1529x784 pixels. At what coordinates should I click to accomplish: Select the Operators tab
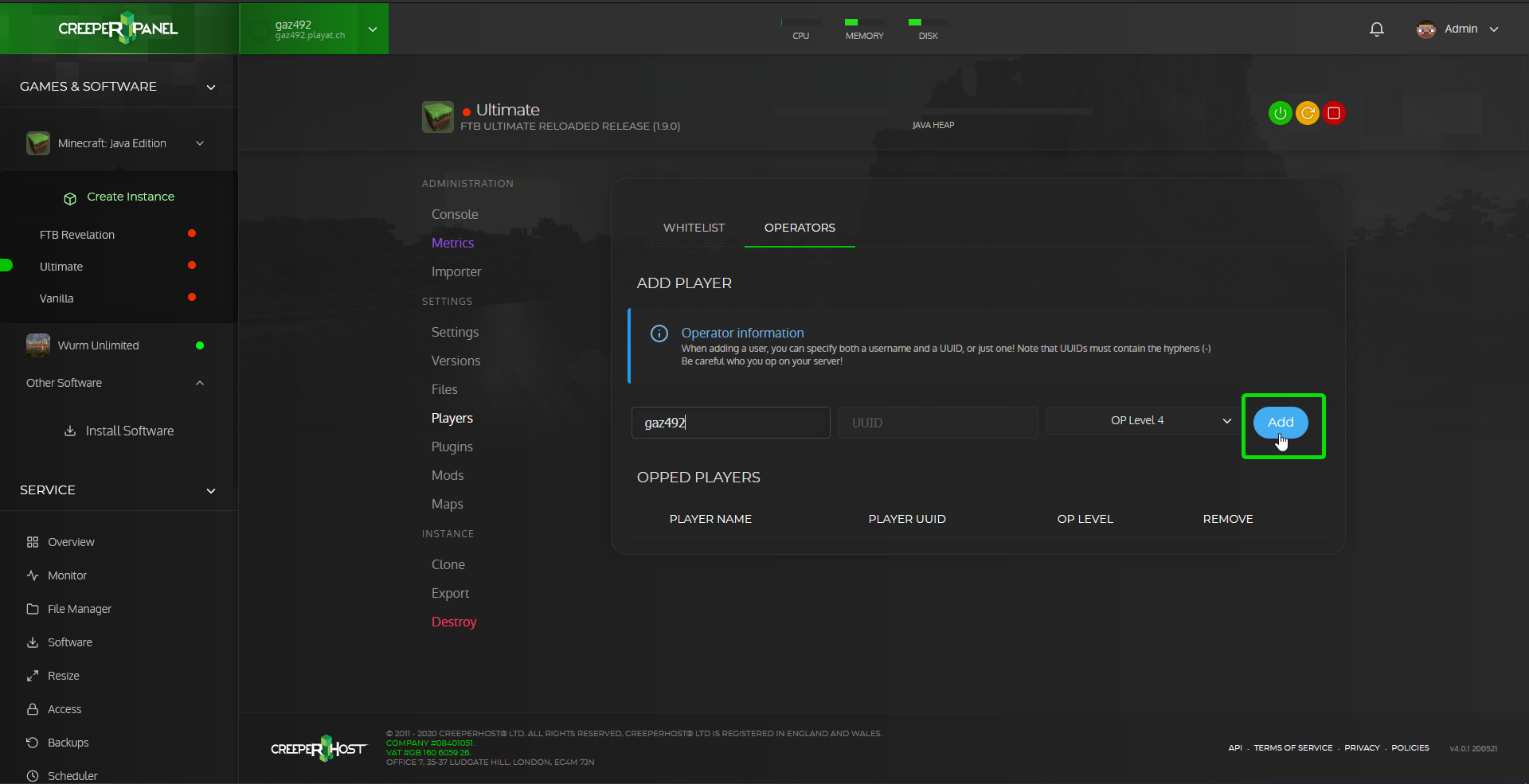800,228
